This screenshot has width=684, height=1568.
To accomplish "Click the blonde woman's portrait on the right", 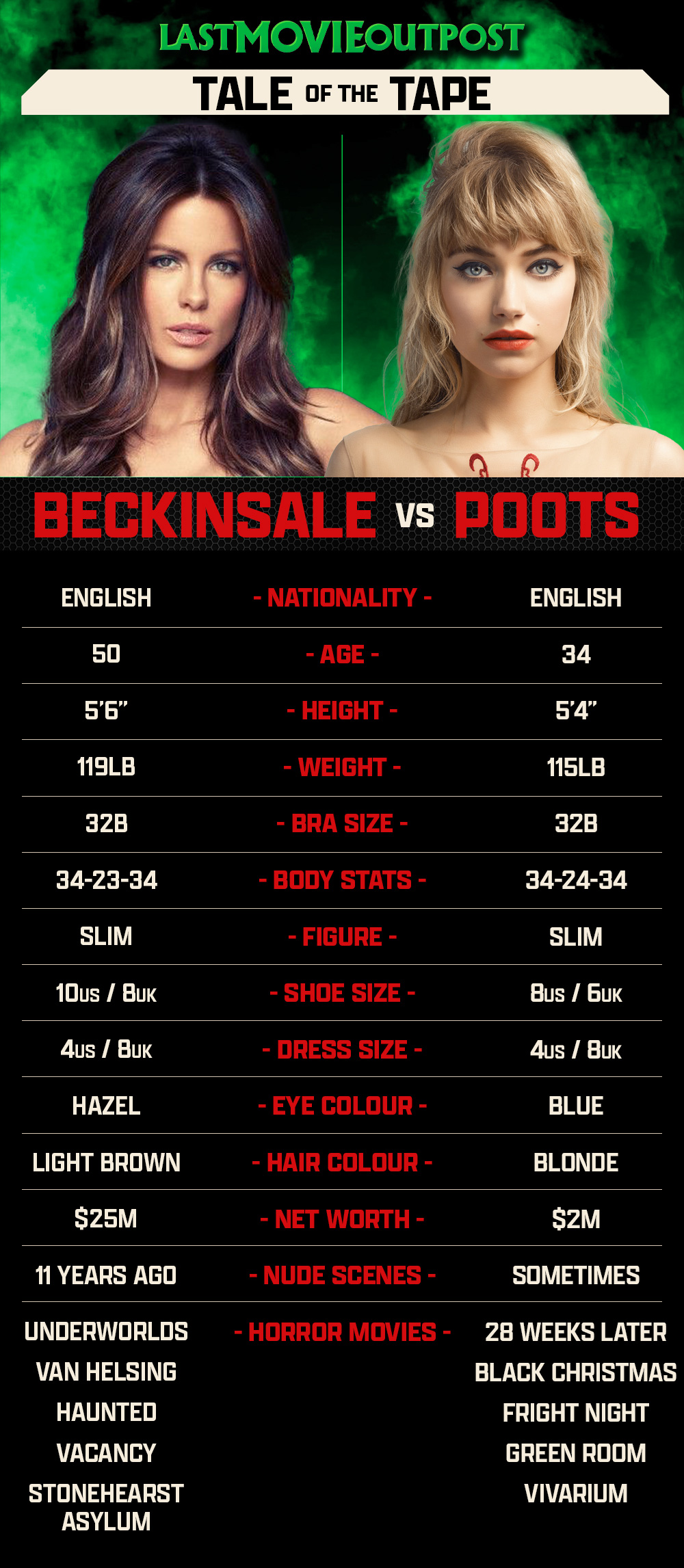I will (x=506, y=301).
